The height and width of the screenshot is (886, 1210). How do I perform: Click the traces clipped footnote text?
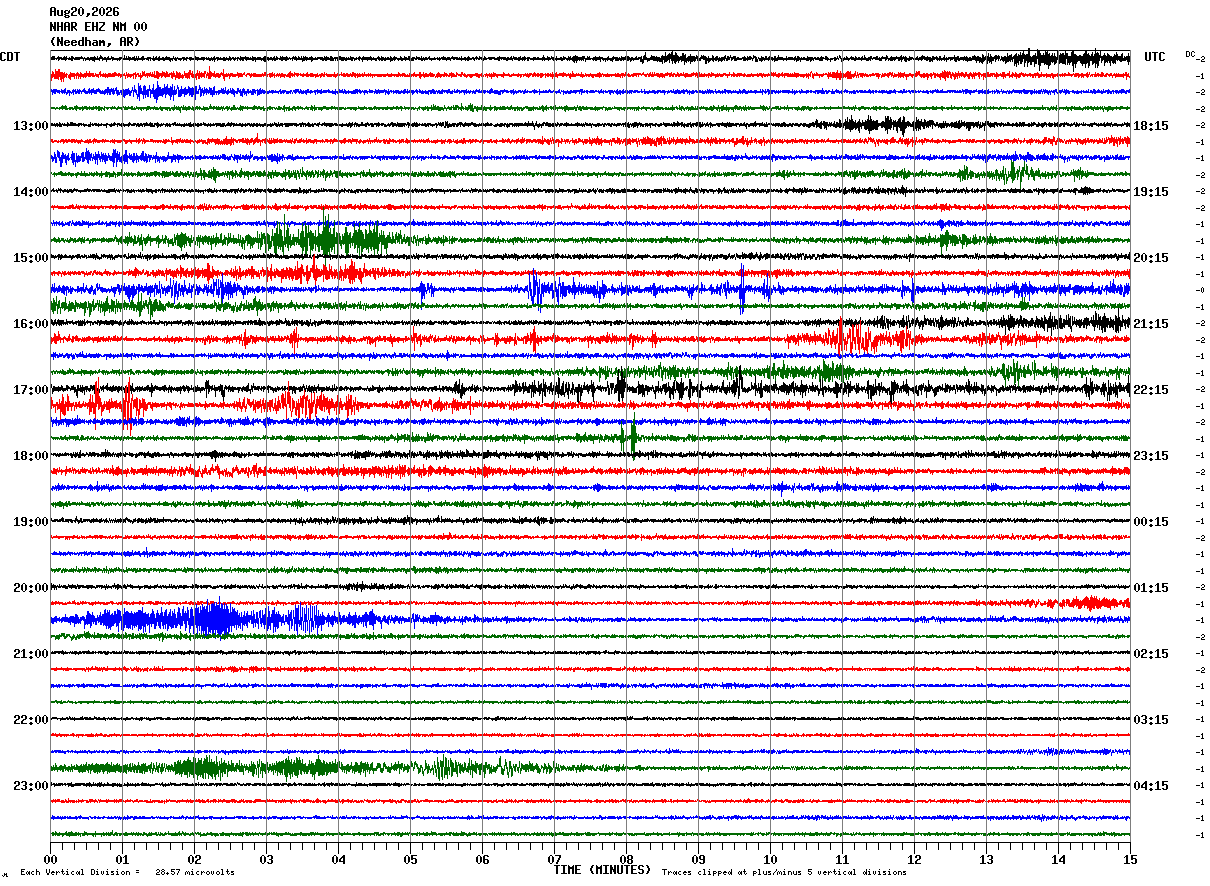784,873
